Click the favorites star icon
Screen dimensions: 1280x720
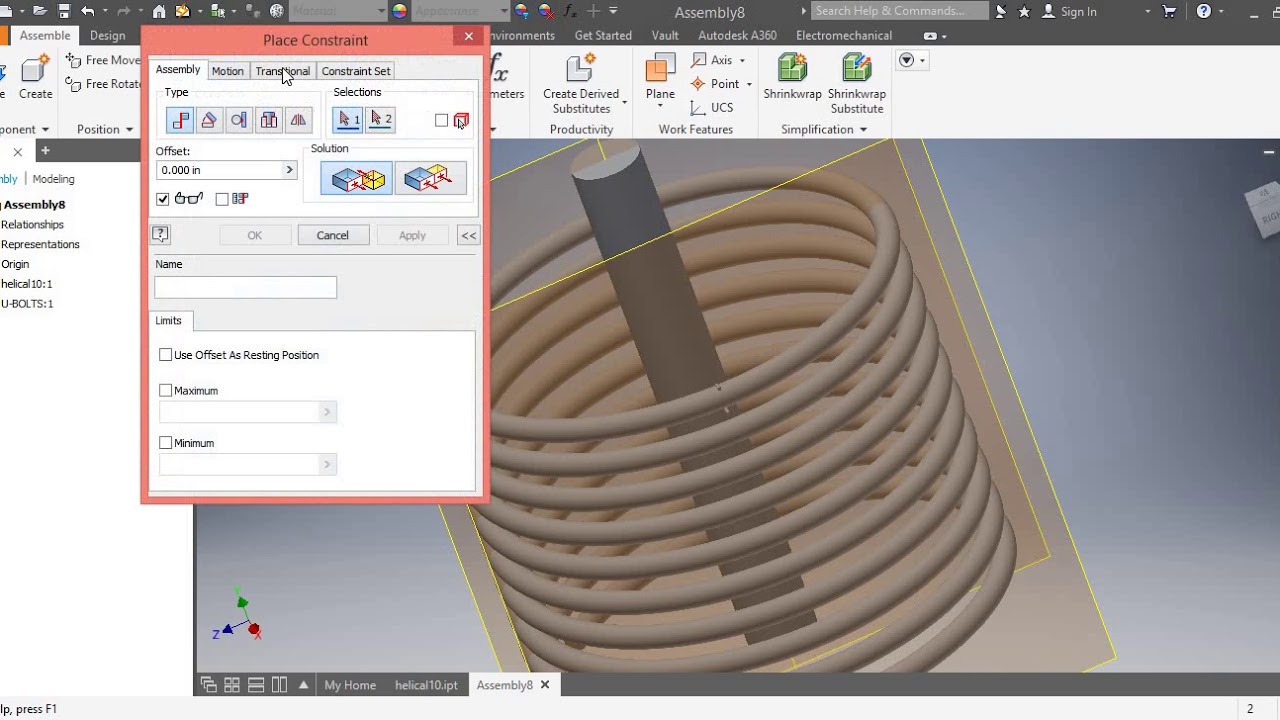click(1024, 11)
